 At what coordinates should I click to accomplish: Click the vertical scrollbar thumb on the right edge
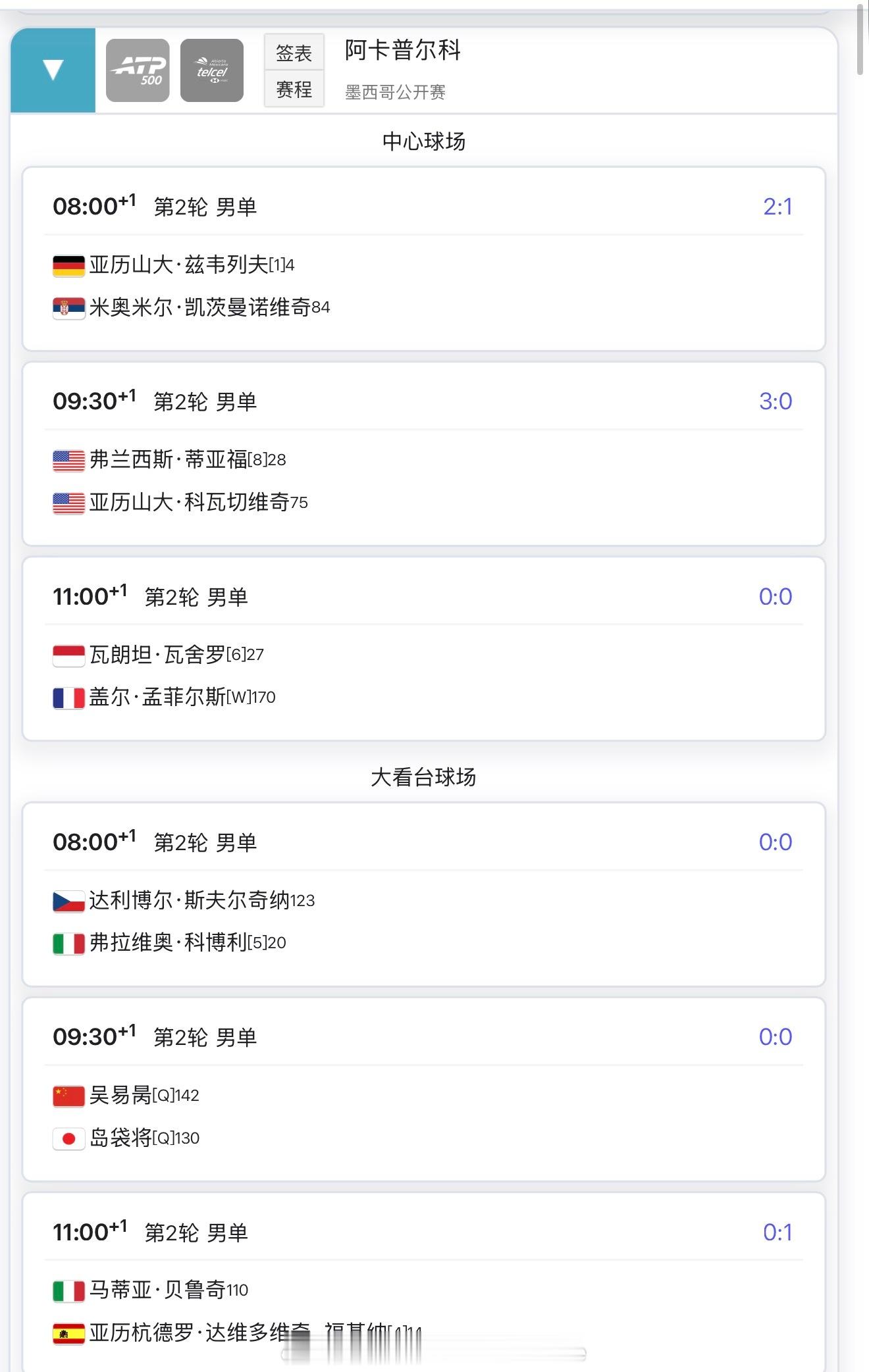861,39
